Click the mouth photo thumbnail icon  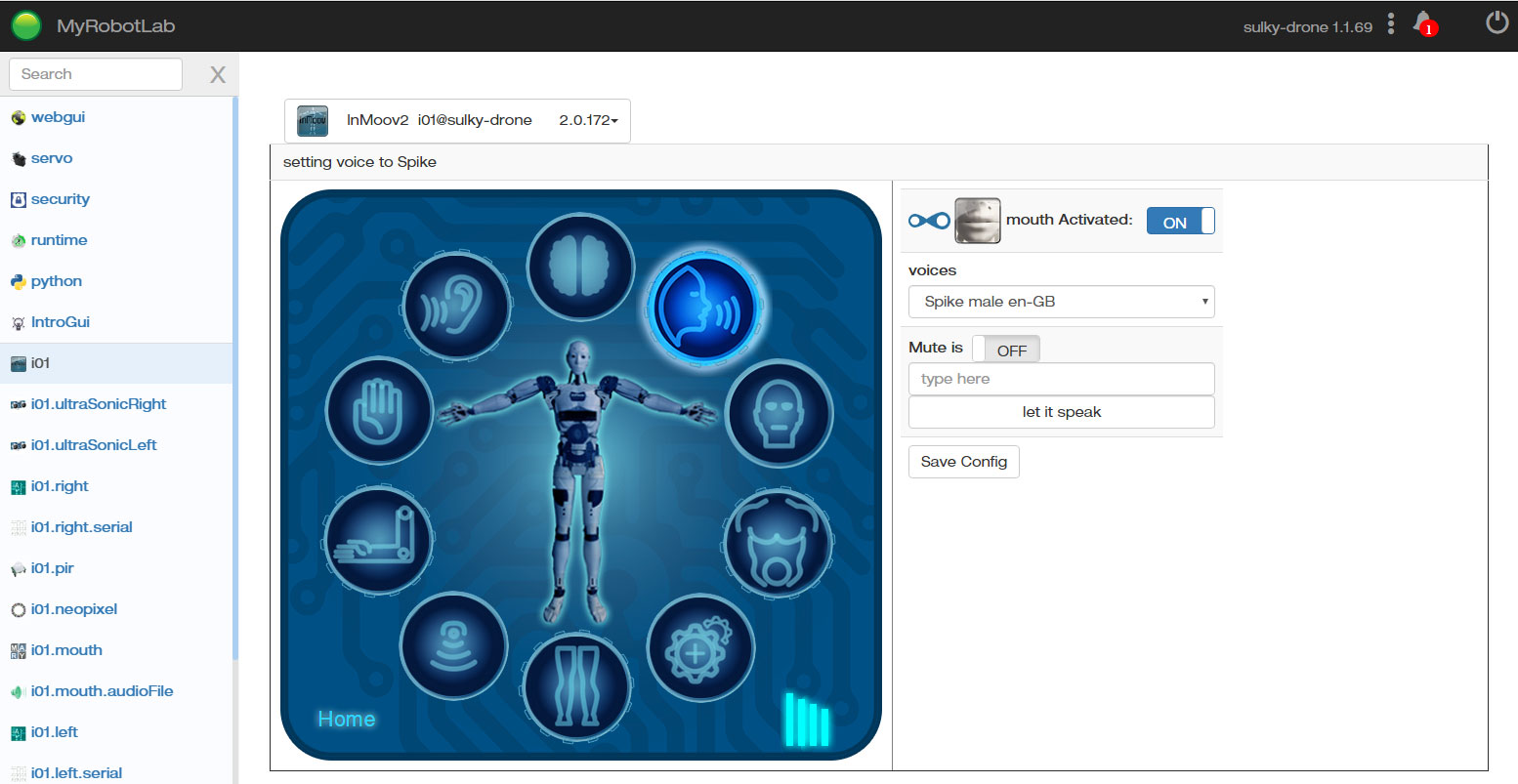[x=977, y=221]
